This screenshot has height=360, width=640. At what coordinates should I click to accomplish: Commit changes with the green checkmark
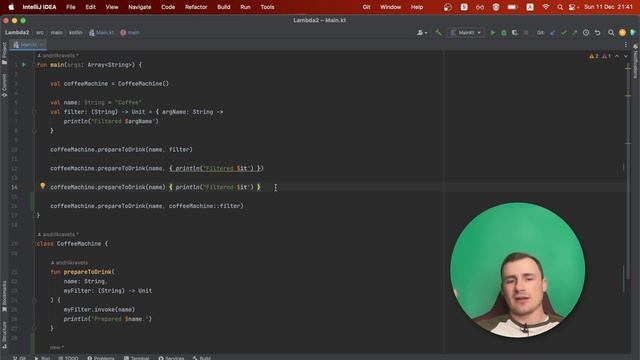564,33
